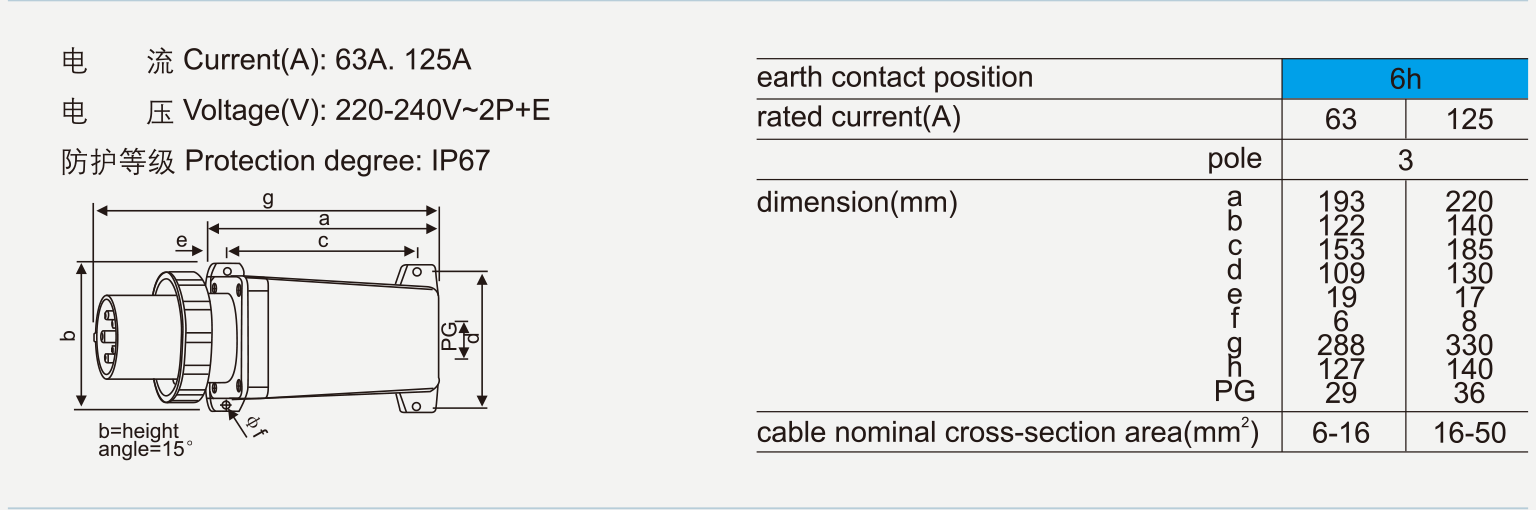This screenshot has height=510, width=1536.
Task: Click the 'dimension(mm)' row label
Action: point(857,203)
